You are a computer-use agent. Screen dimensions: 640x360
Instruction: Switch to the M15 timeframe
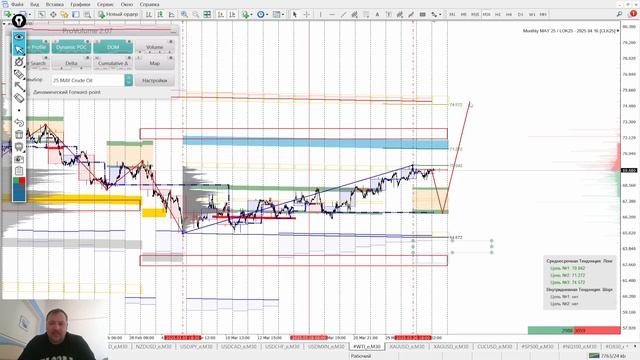tap(475, 14)
